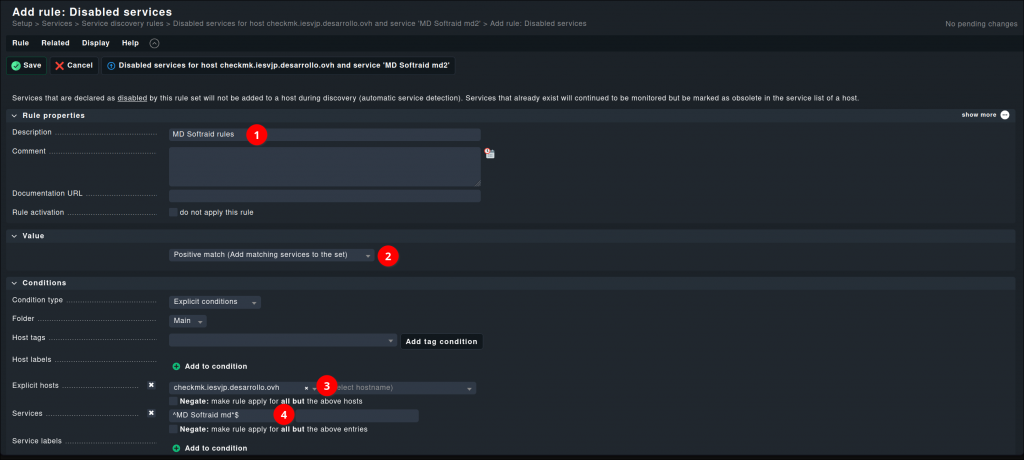The image size is (1024, 460).
Task: Click the collapse menu bar chevron after Help
Action: tap(154, 43)
